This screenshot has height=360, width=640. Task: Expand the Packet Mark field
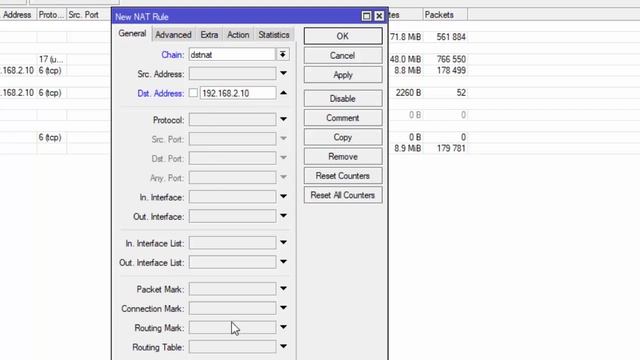(x=283, y=289)
